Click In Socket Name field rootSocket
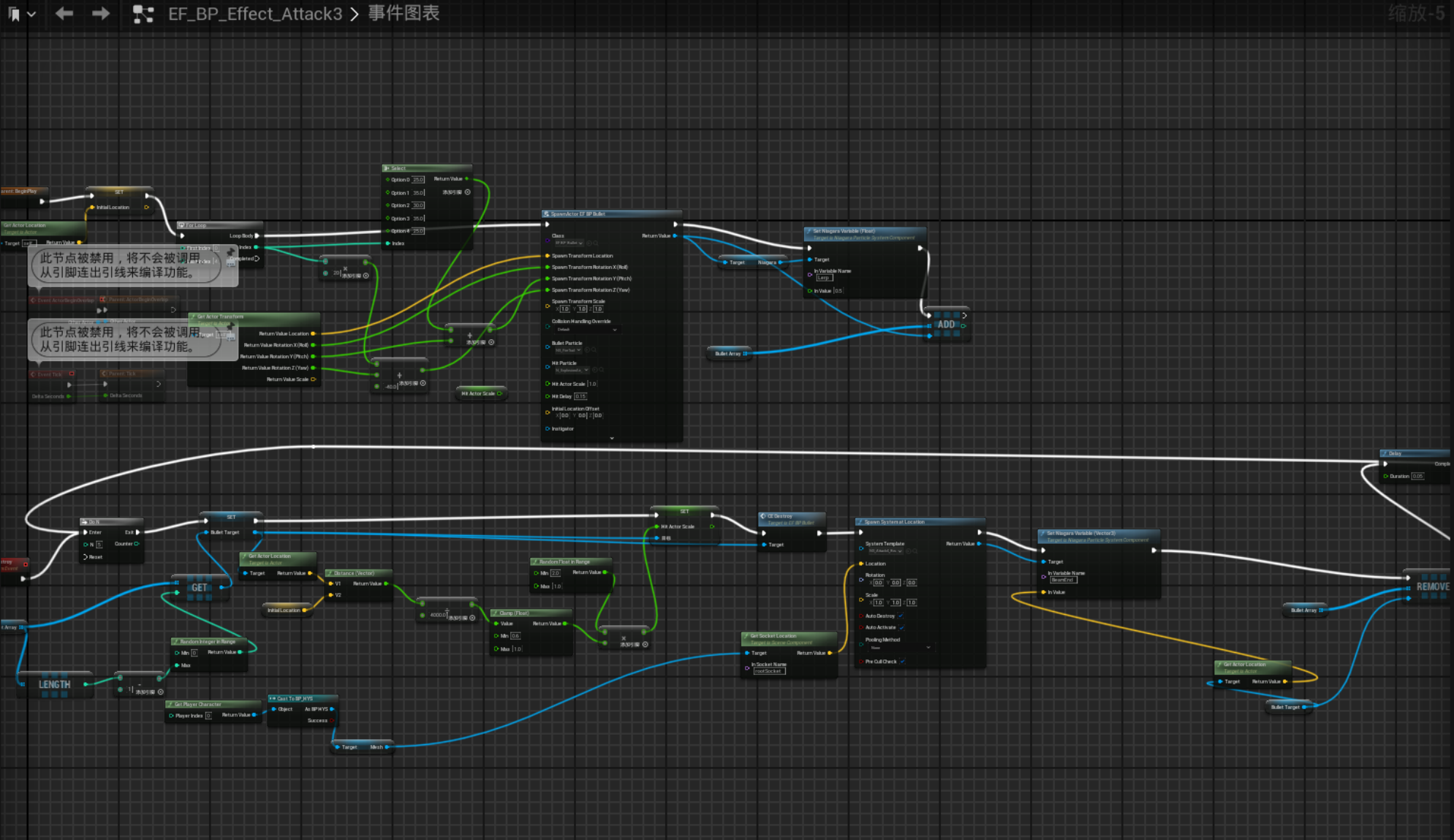This screenshot has width=1454, height=840. [769, 671]
